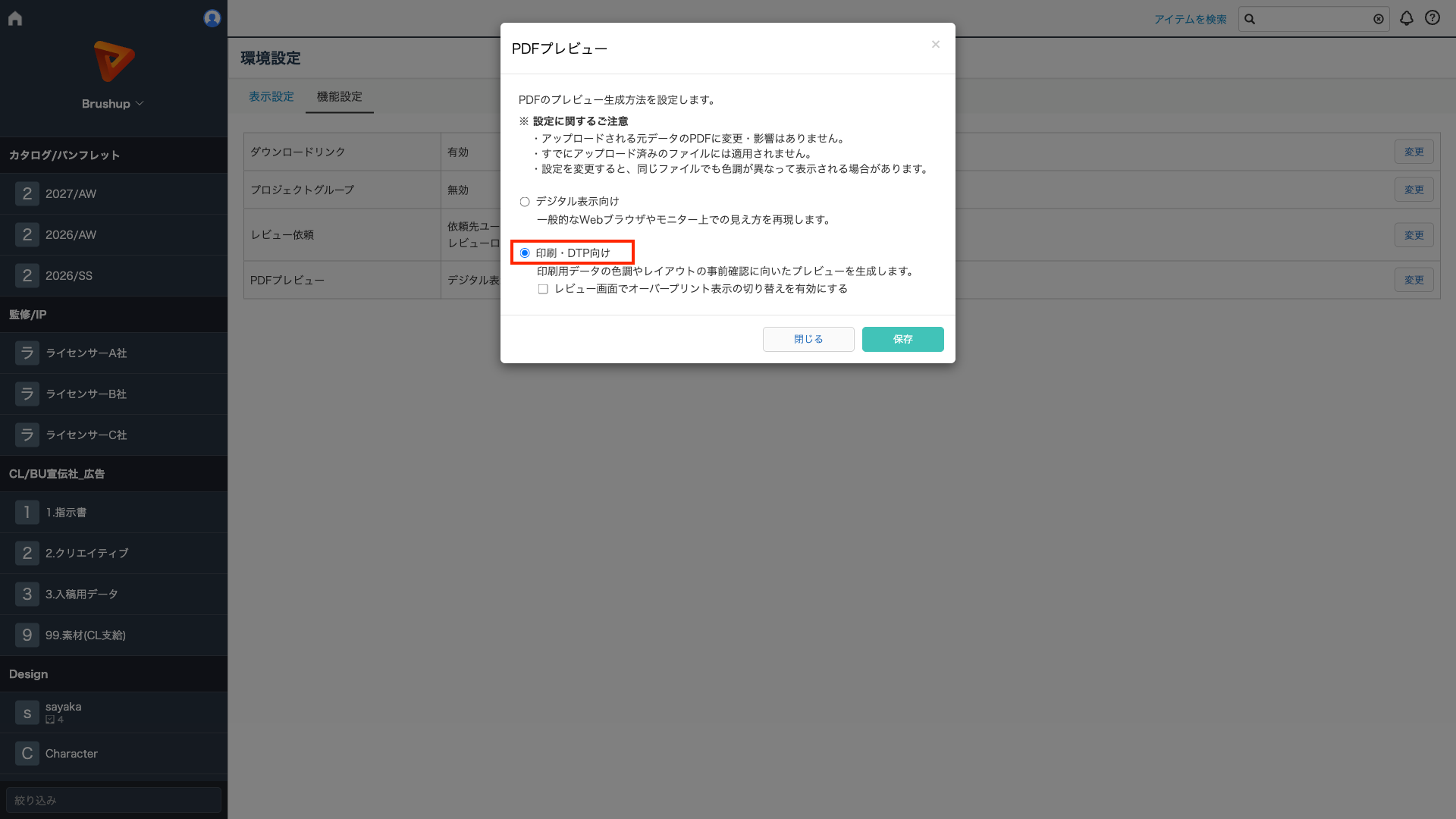Switch to 機能設定 tab
Viewport: 1456px width, 819px height.
[x=340, y=96]
